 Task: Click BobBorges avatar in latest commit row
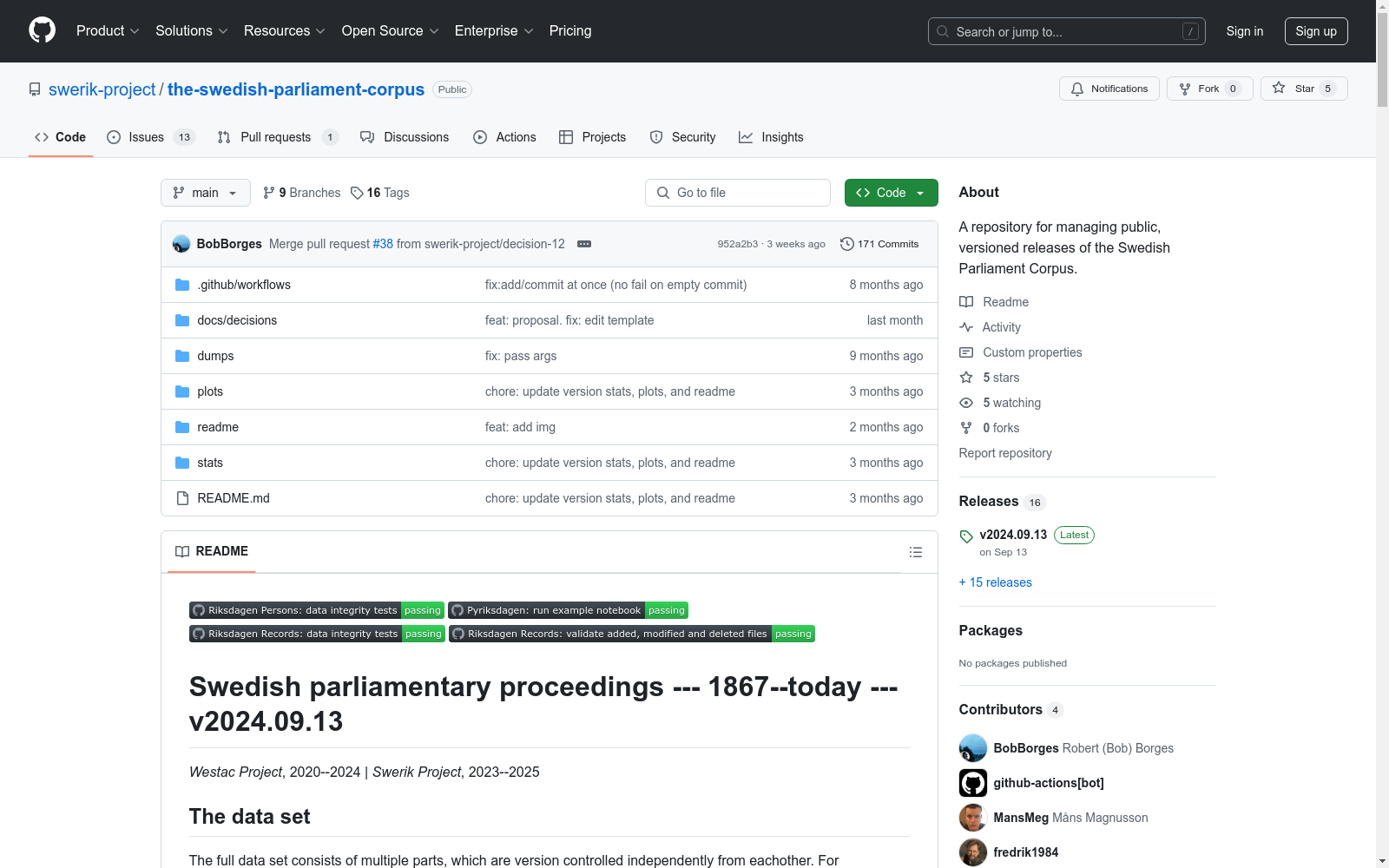coord(181,244)
